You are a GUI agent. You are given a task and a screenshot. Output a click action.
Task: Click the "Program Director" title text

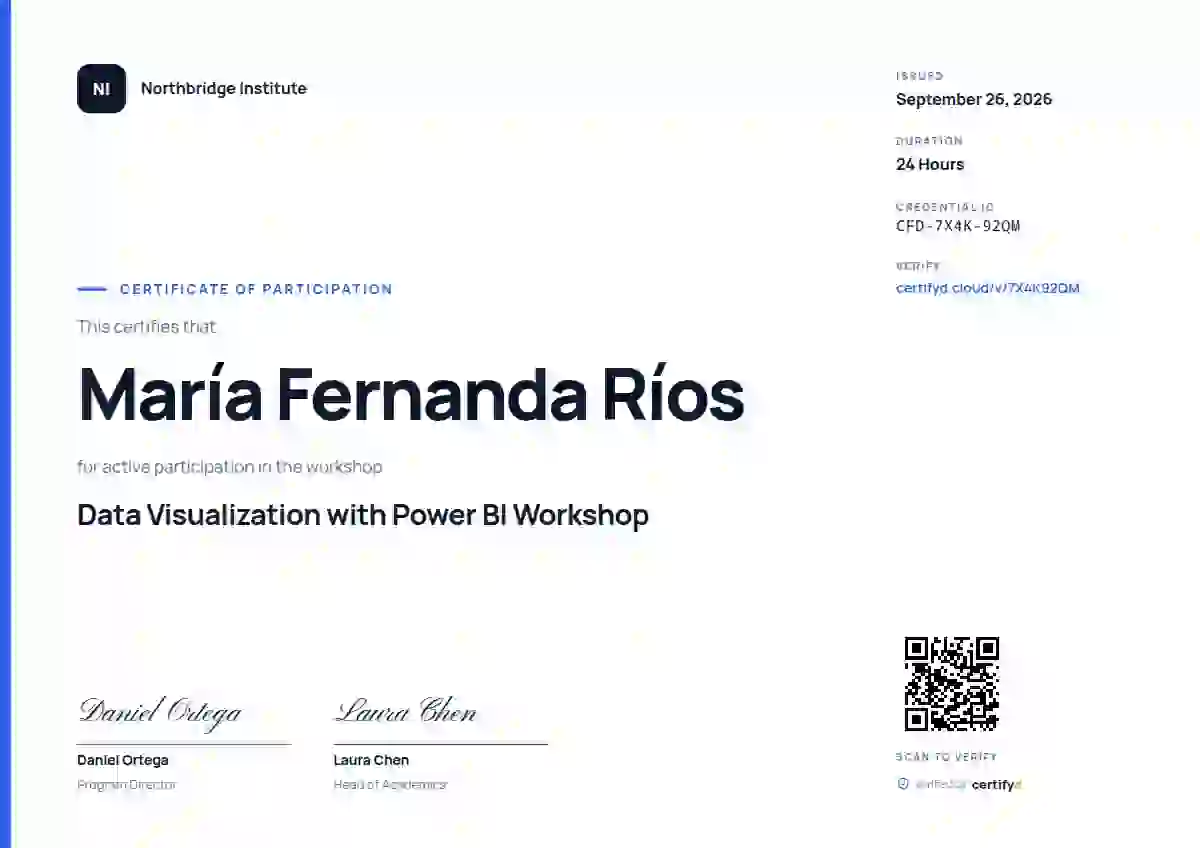(x=127, y=785)
